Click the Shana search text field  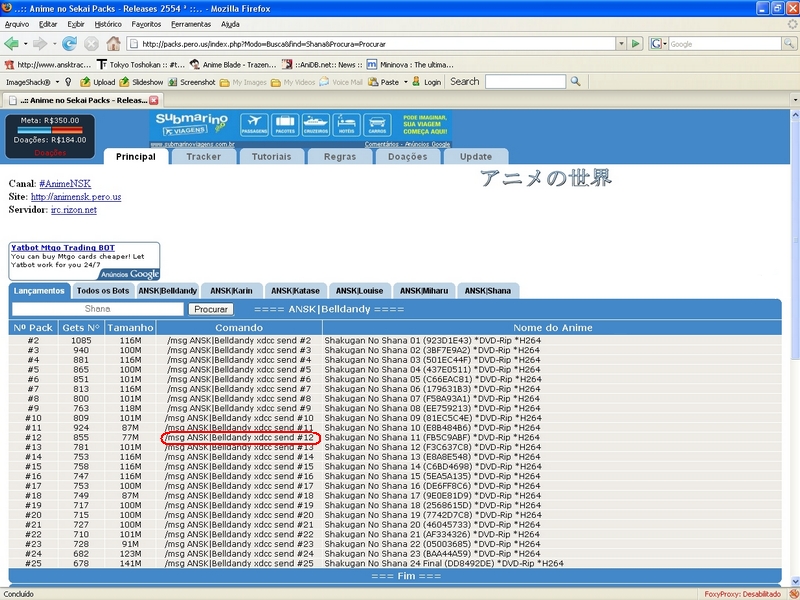[x=97, y=309]
